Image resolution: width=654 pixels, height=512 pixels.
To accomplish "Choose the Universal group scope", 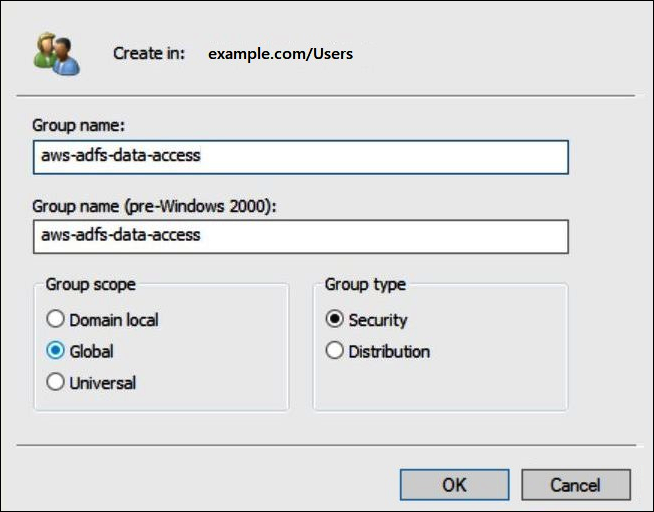I will point(56,382).
